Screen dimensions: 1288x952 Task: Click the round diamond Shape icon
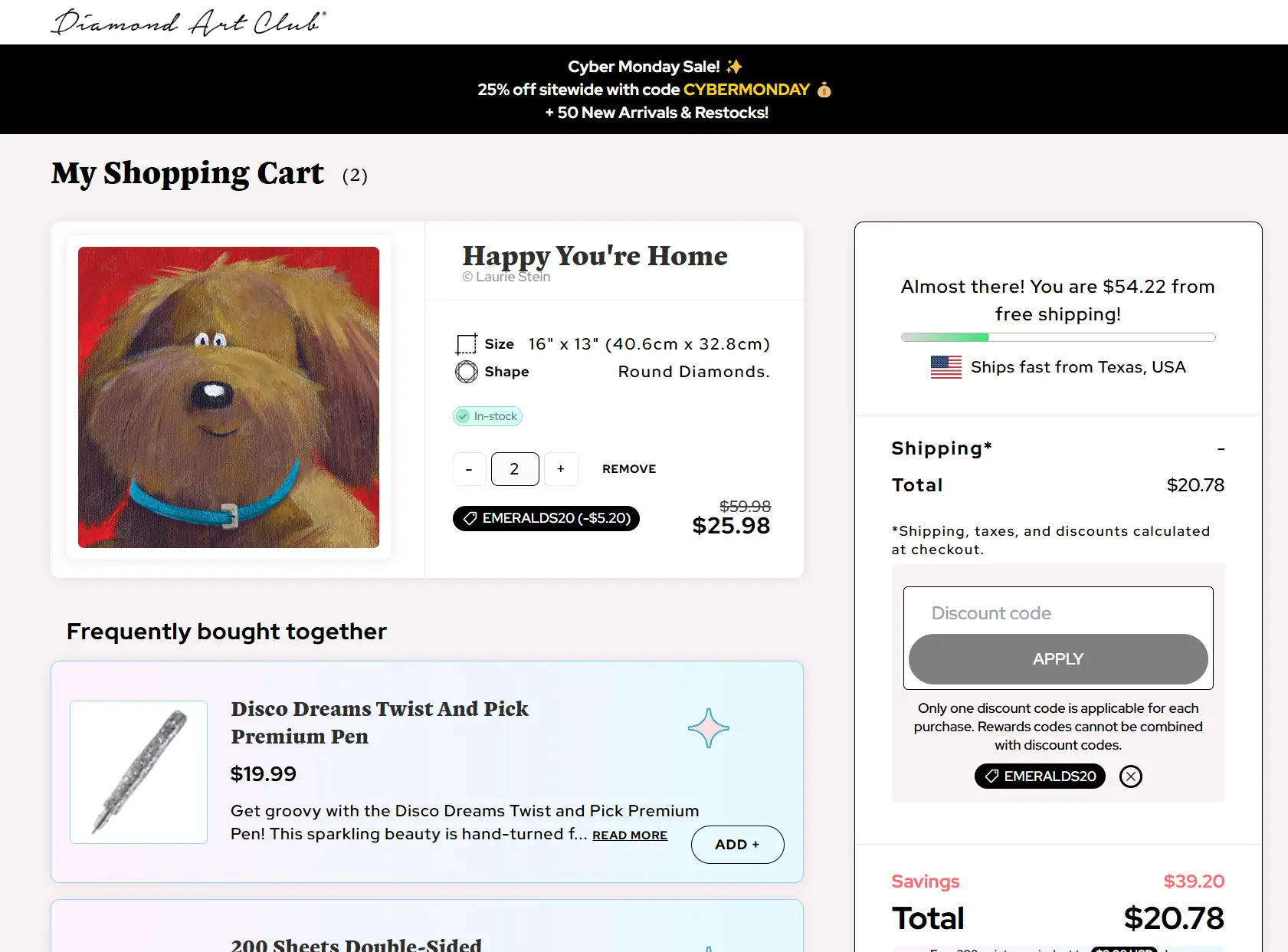[466, 372]
